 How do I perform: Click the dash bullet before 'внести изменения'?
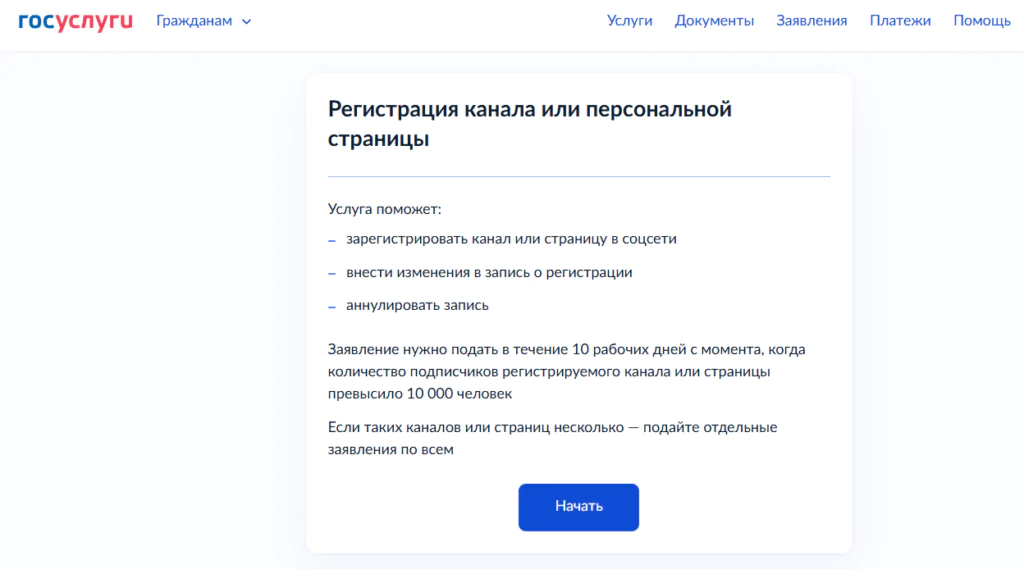[x=332, y=274]
